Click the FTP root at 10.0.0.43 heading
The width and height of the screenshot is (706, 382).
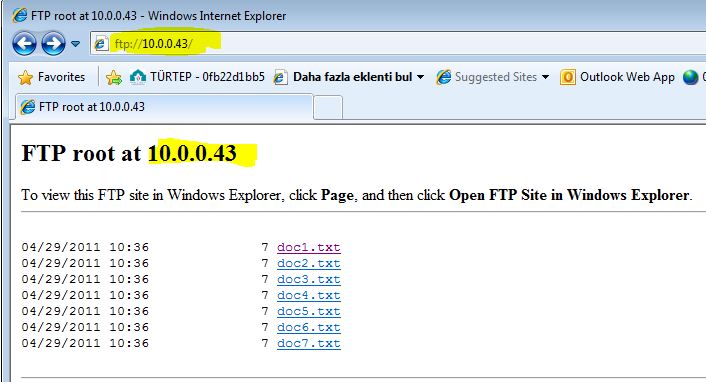click(129, 153)
